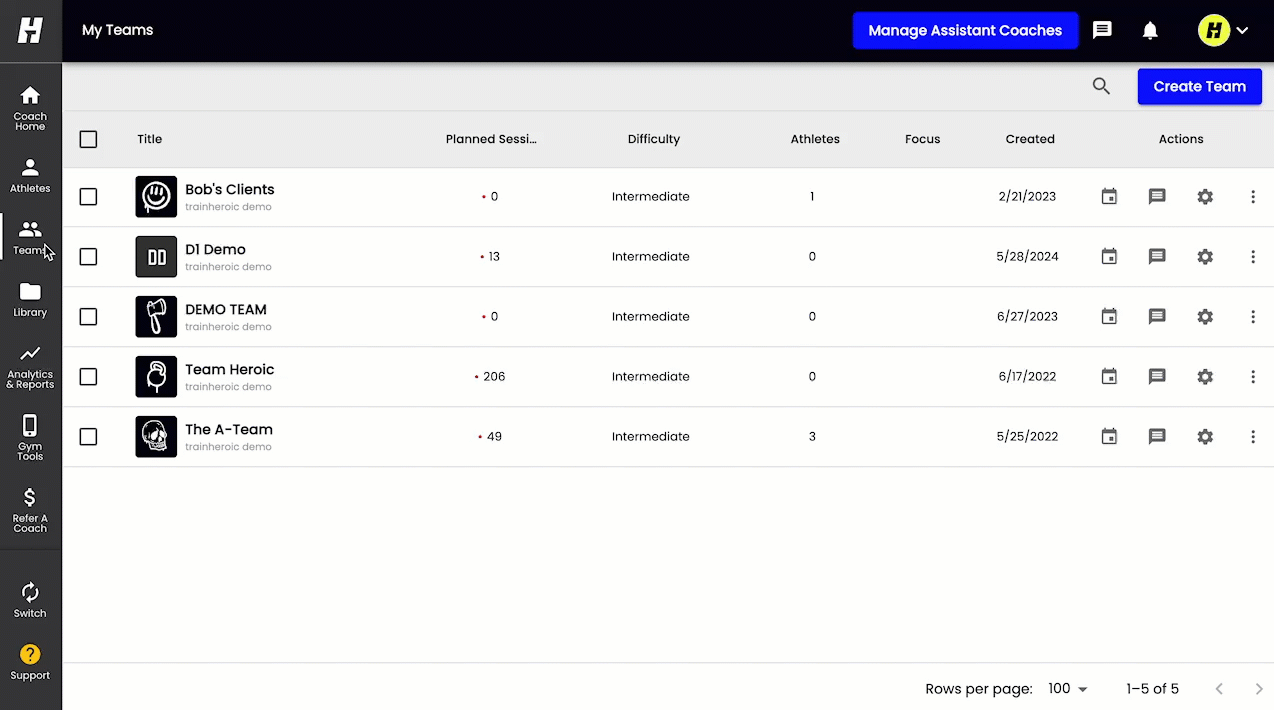Go to Analytics & Reports in sidebar
This screenshot has width=1274, height=710.
point(30,366)
